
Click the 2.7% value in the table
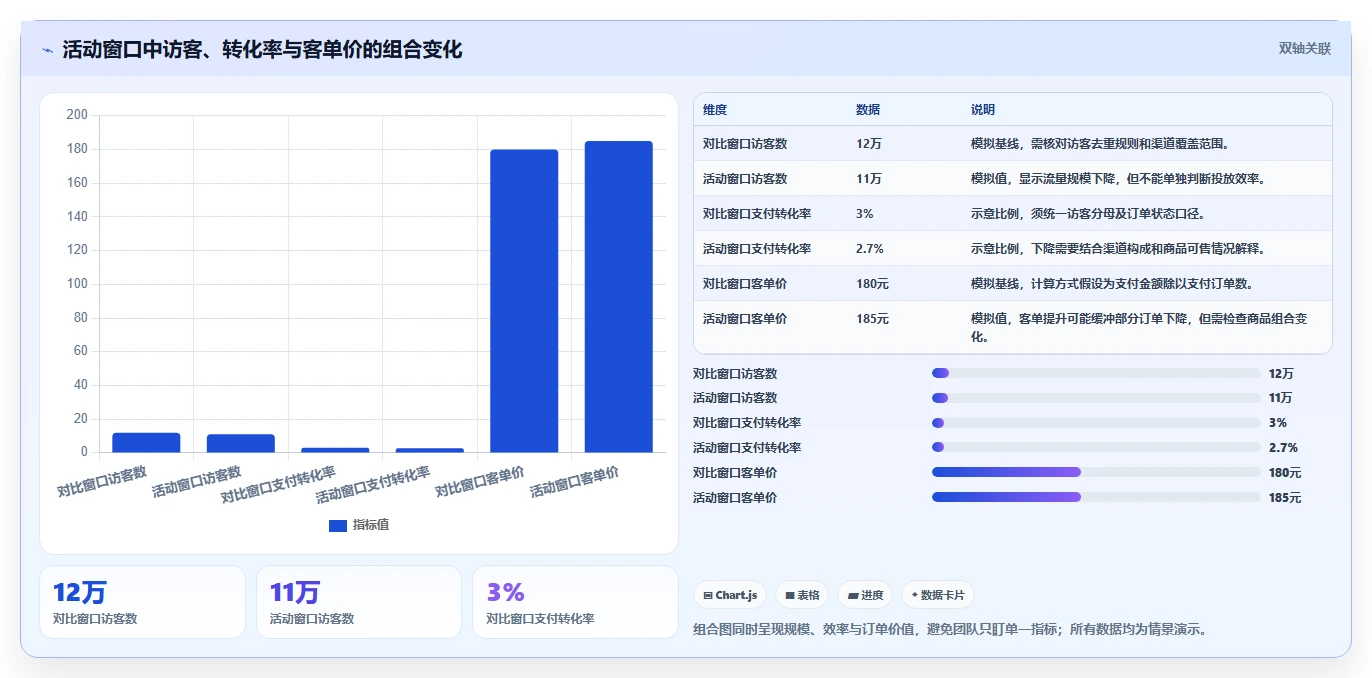pyautogui.click(x=870, y=249)
